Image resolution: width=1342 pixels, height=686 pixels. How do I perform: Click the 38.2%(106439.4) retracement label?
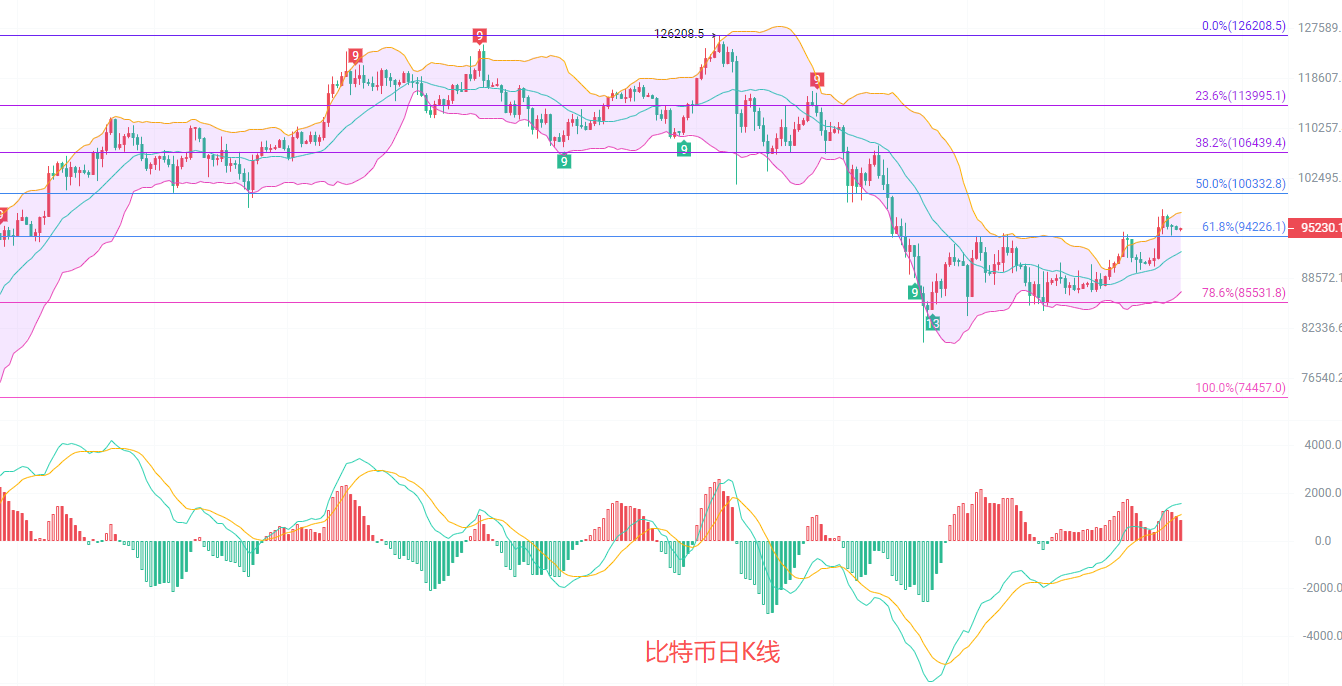point(1240,143)
